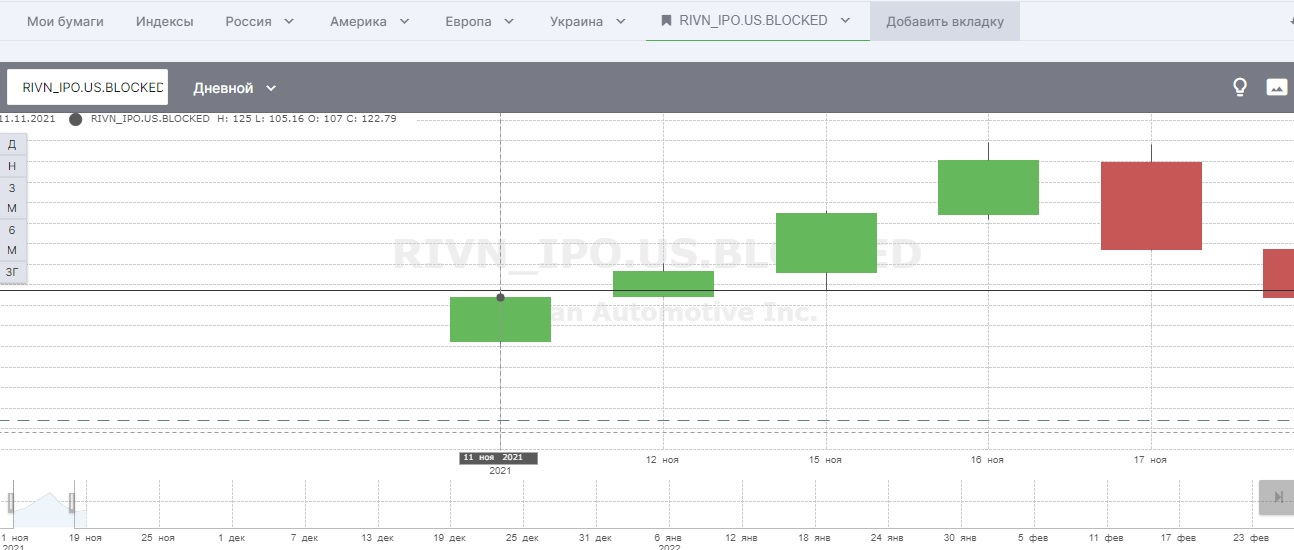Grab the left navigator range handle

(x=11, y=502)
